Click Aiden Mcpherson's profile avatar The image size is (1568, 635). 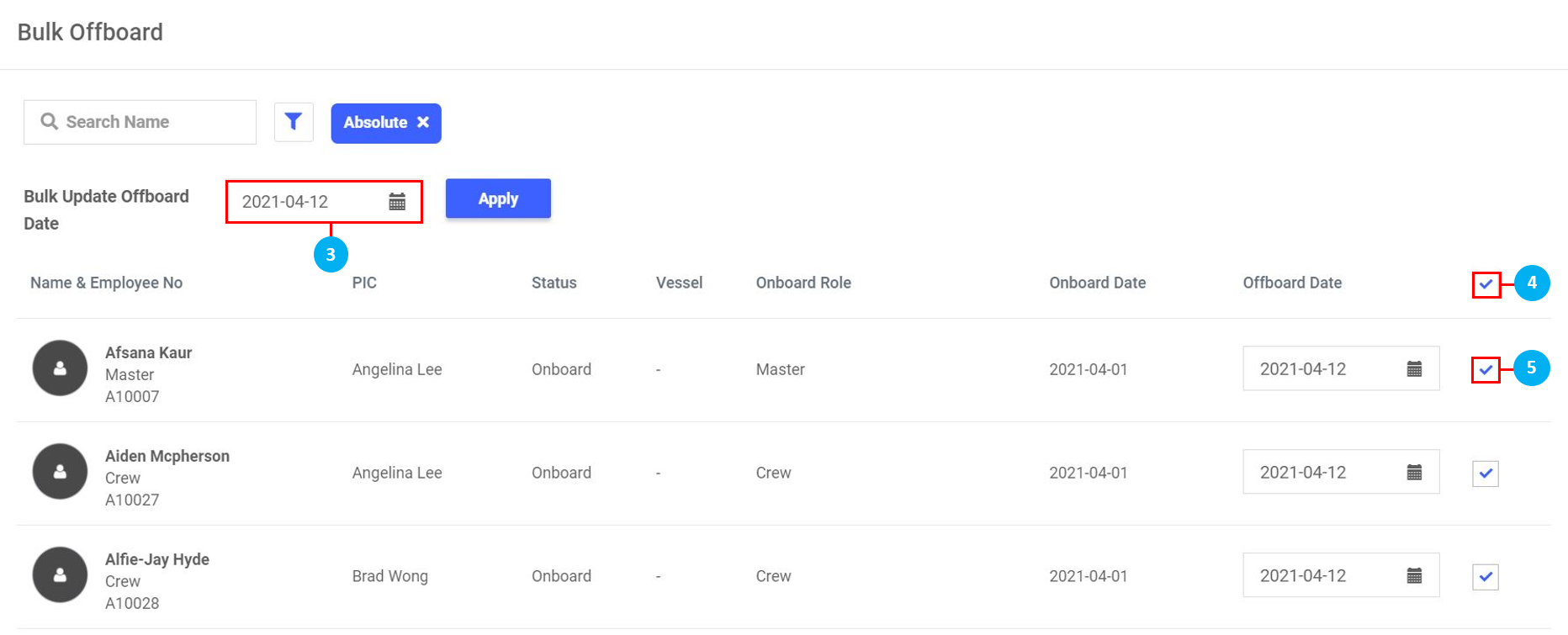pos(60,472)
